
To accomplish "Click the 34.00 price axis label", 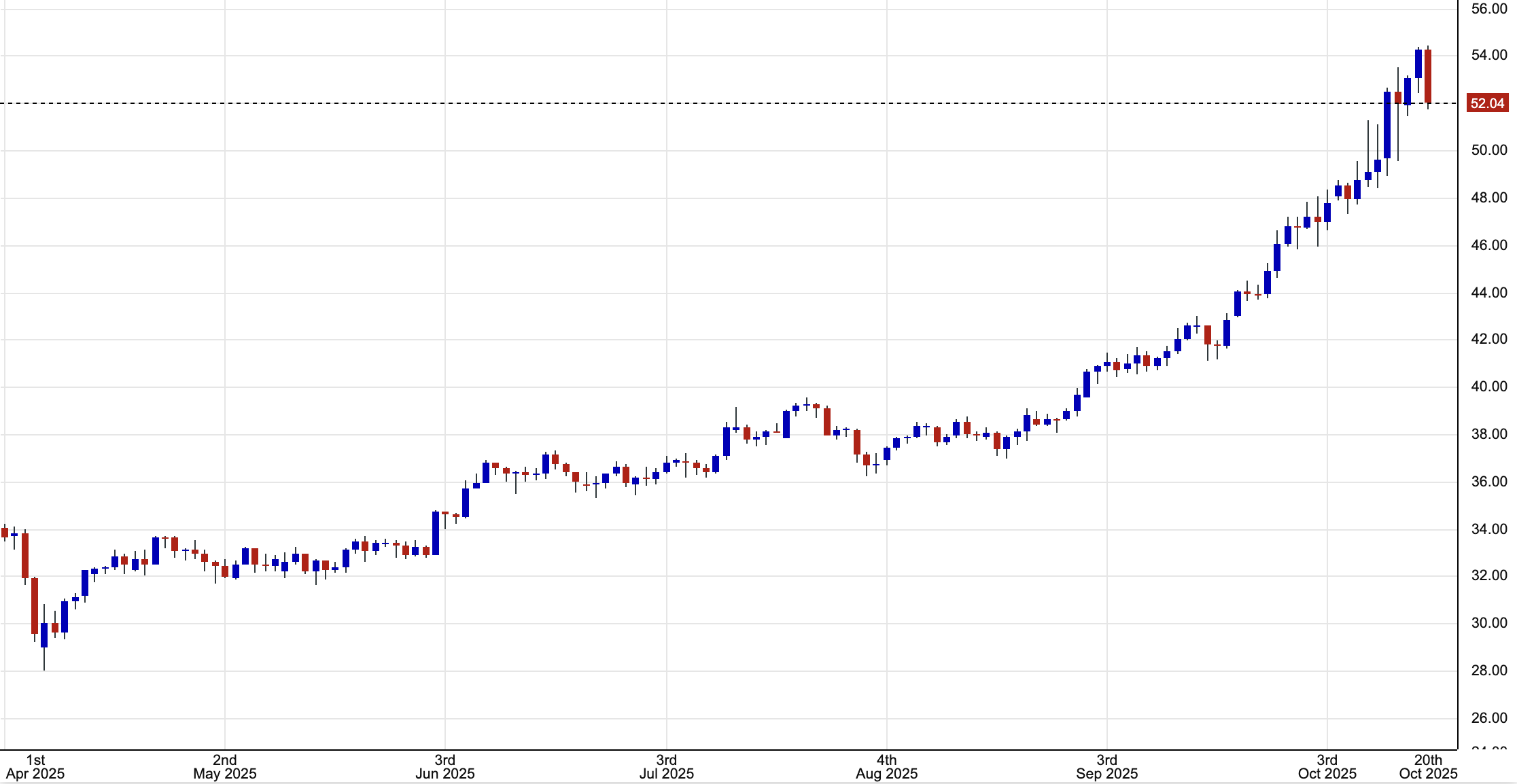I will [x=1489, y=529].
